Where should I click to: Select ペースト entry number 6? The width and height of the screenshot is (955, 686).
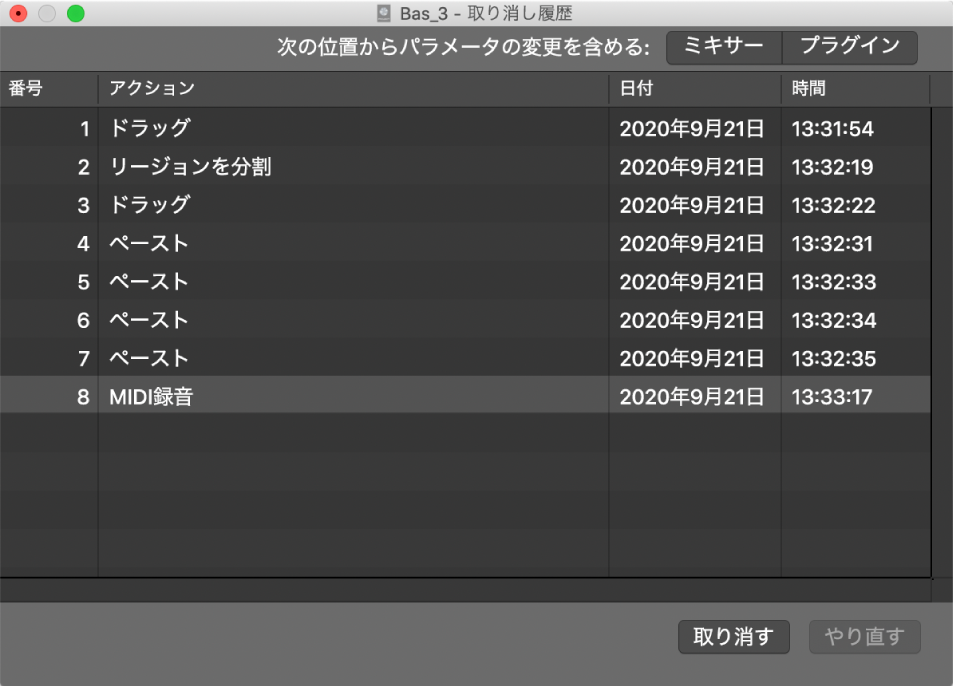click(300, 320)
